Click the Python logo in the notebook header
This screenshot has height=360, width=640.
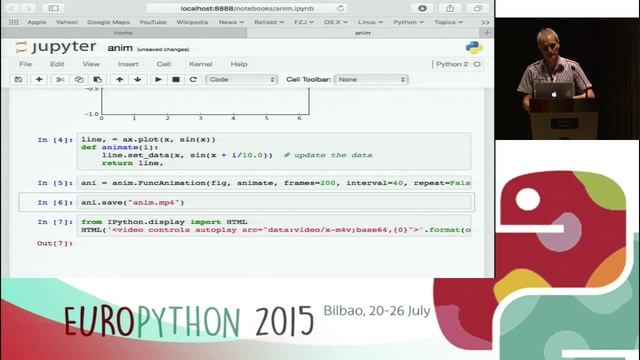point(474,48)
